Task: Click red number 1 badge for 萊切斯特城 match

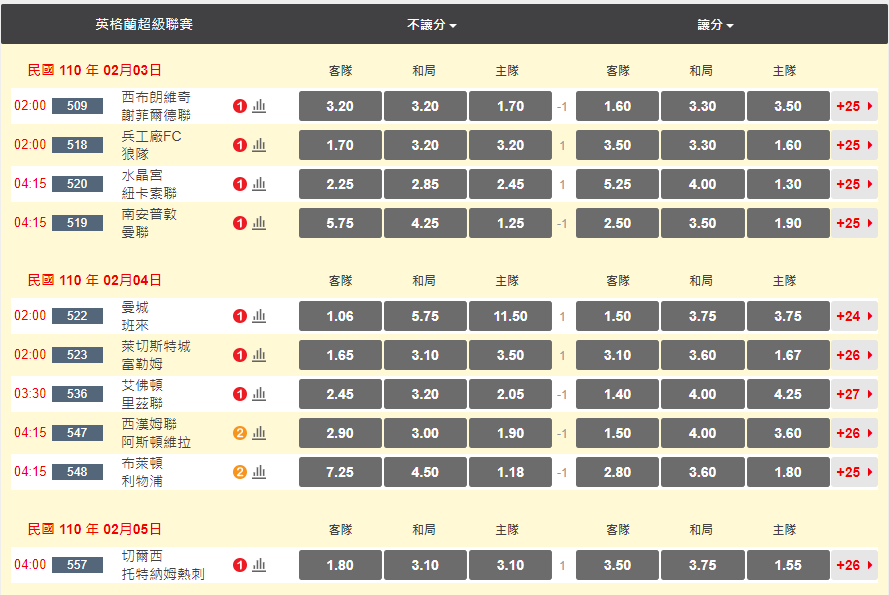Action: pyautogui.click(x=240, y=355)
